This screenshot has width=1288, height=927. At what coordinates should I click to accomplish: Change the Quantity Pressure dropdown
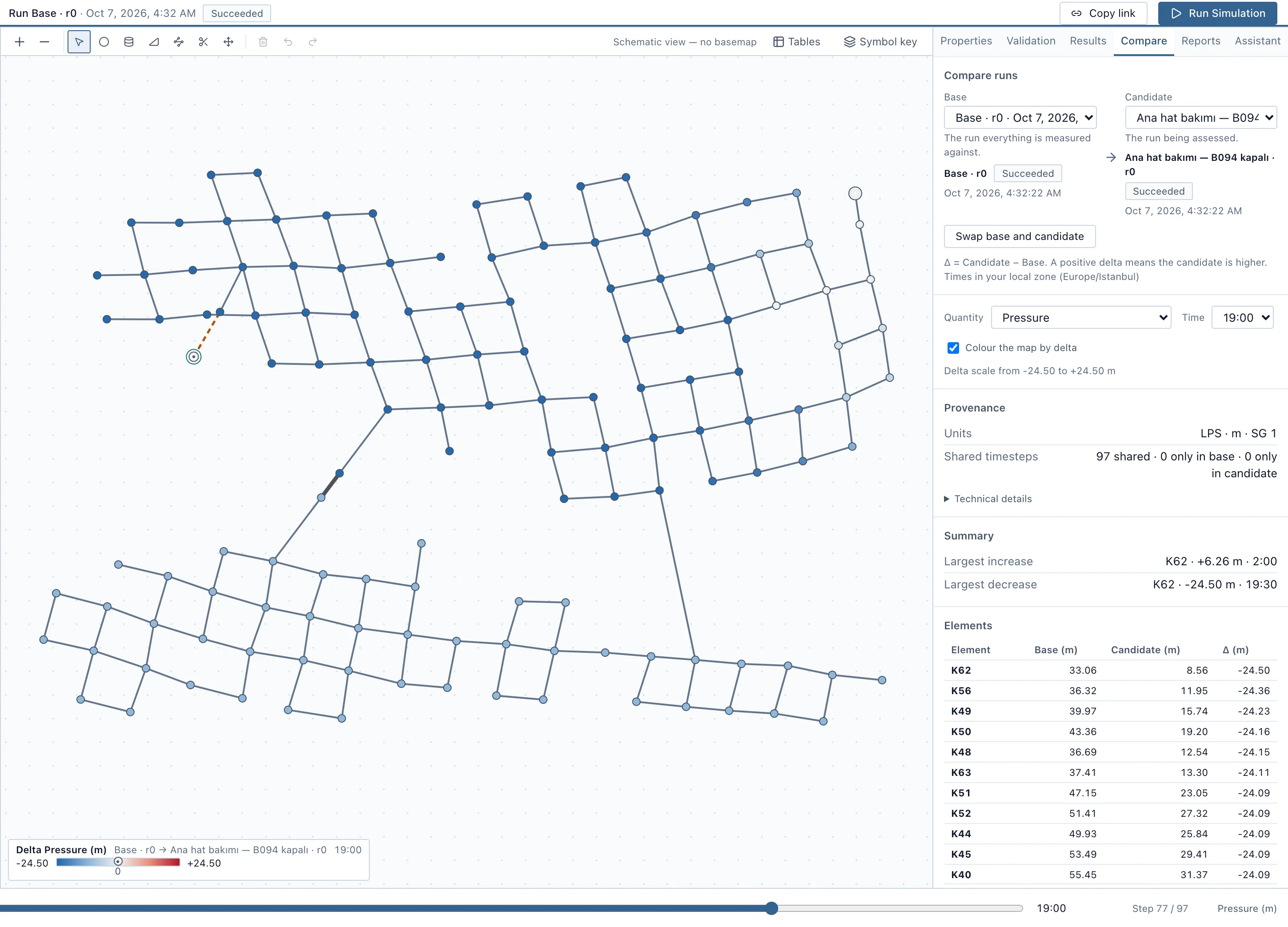[1081, 317]
